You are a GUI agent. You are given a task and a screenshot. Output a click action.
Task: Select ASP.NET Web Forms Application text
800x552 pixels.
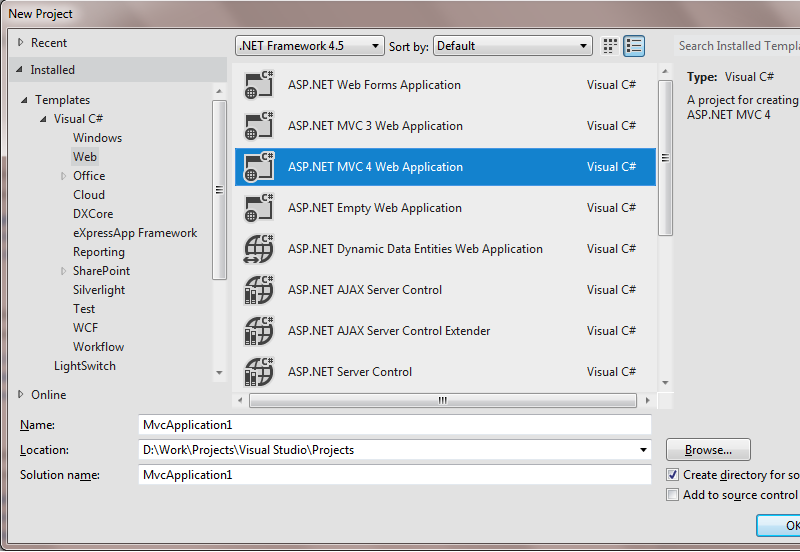pos(374,85)
